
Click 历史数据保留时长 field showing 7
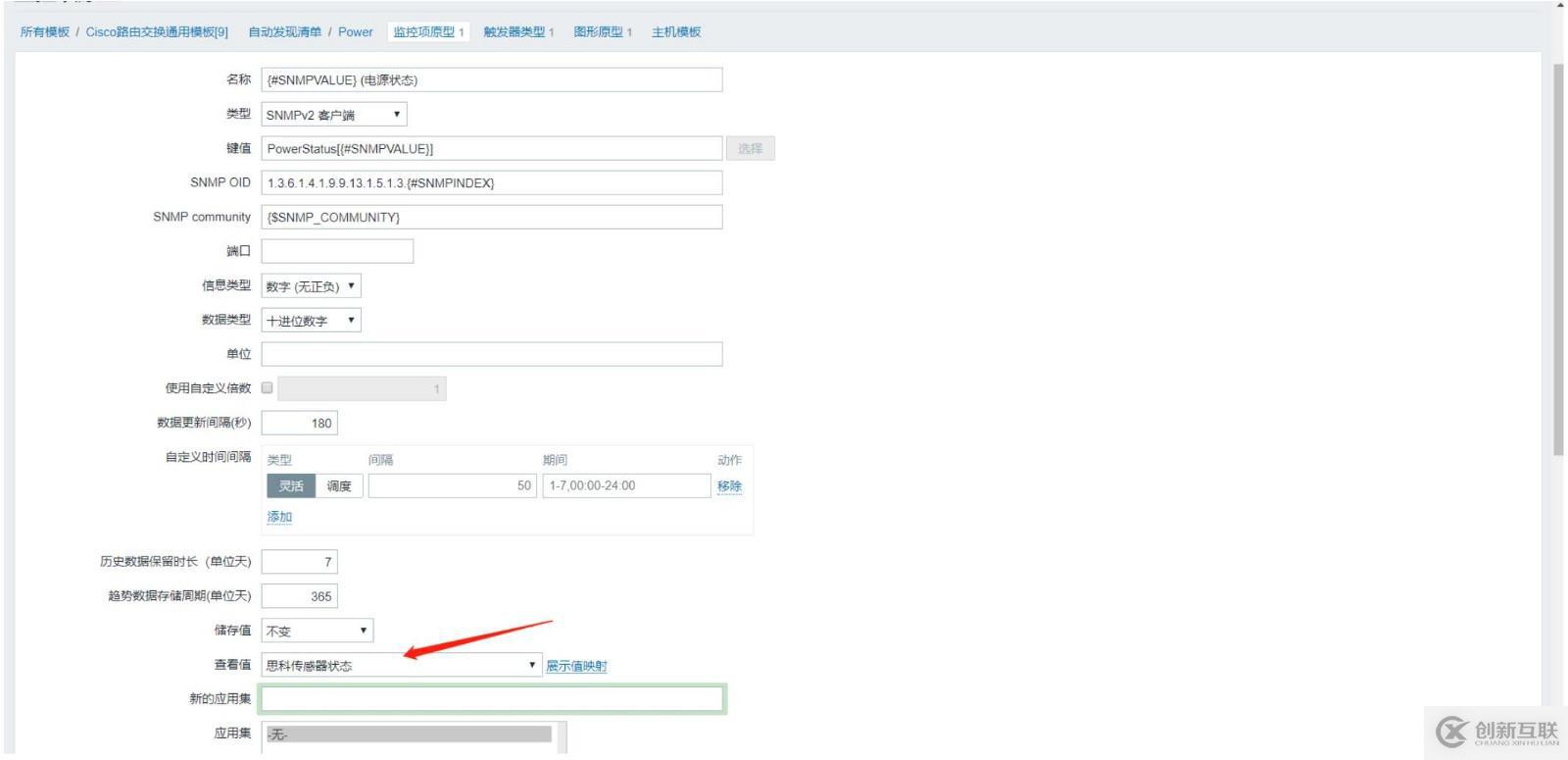point(300,562)
